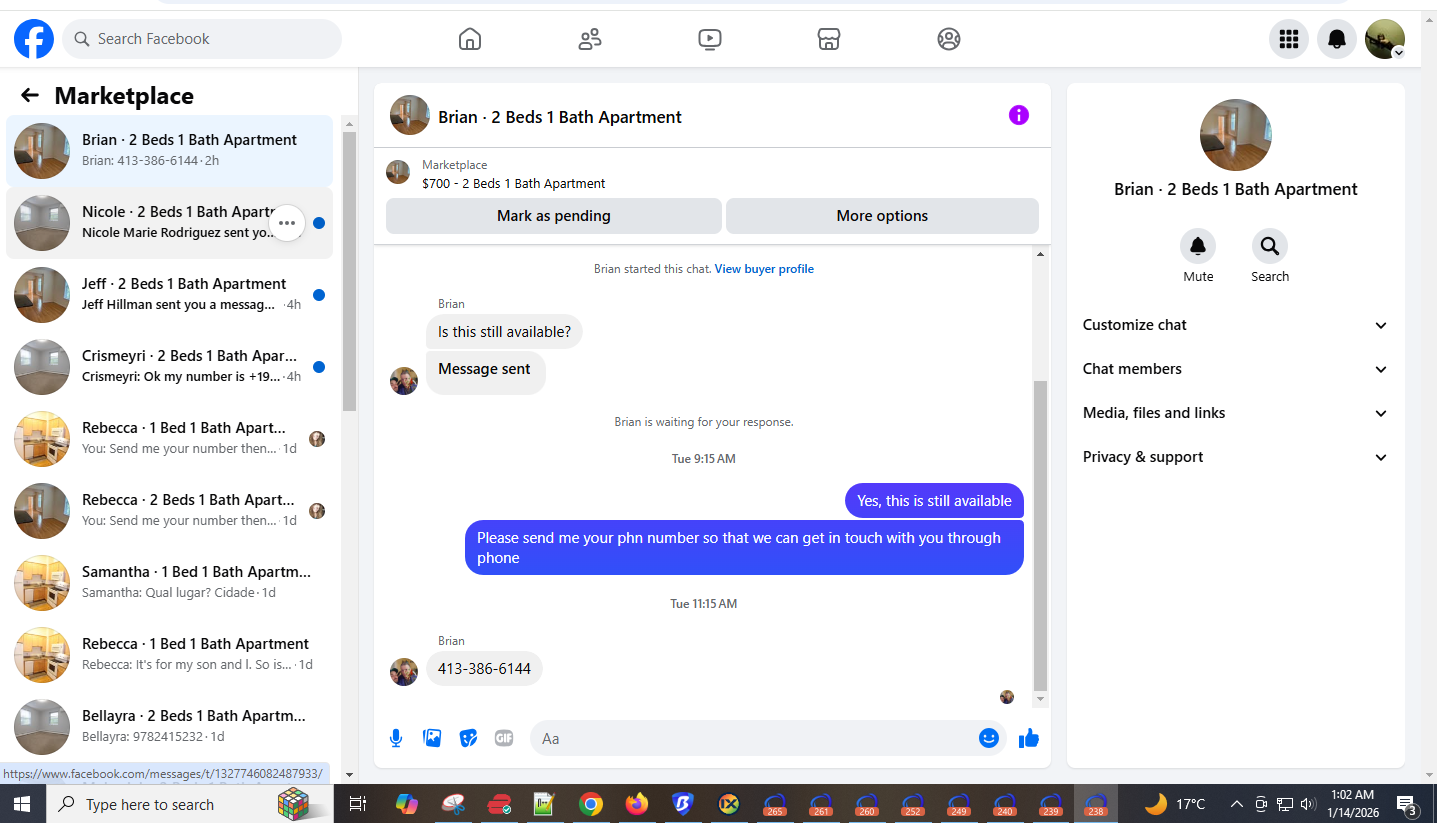Expand the Privacy & support section
The height and width of the screenshot is (823, 1437).
pos(1236,457)
